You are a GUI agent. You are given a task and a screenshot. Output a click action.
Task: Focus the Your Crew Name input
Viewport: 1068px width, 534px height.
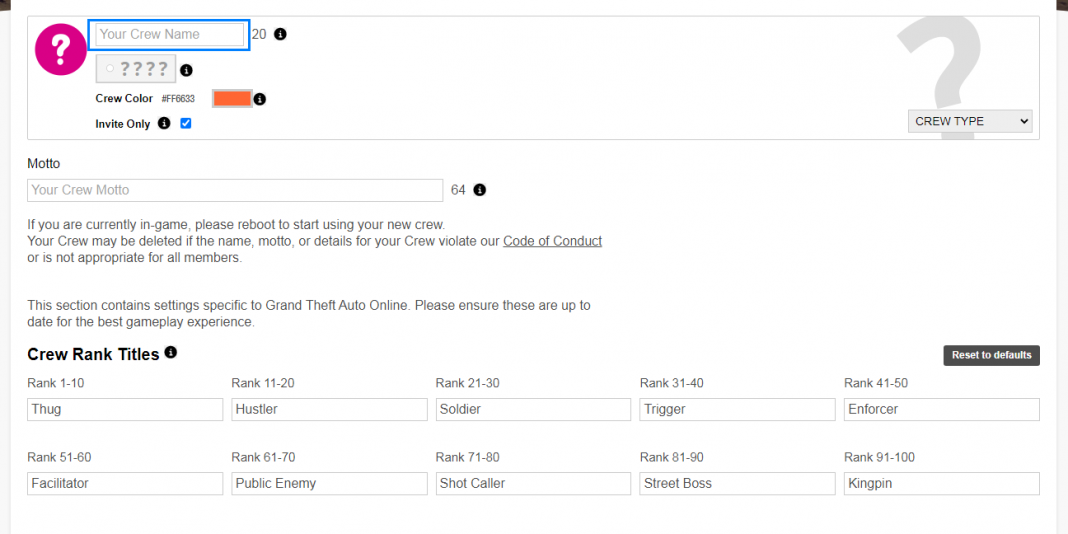tap(169, 34)
